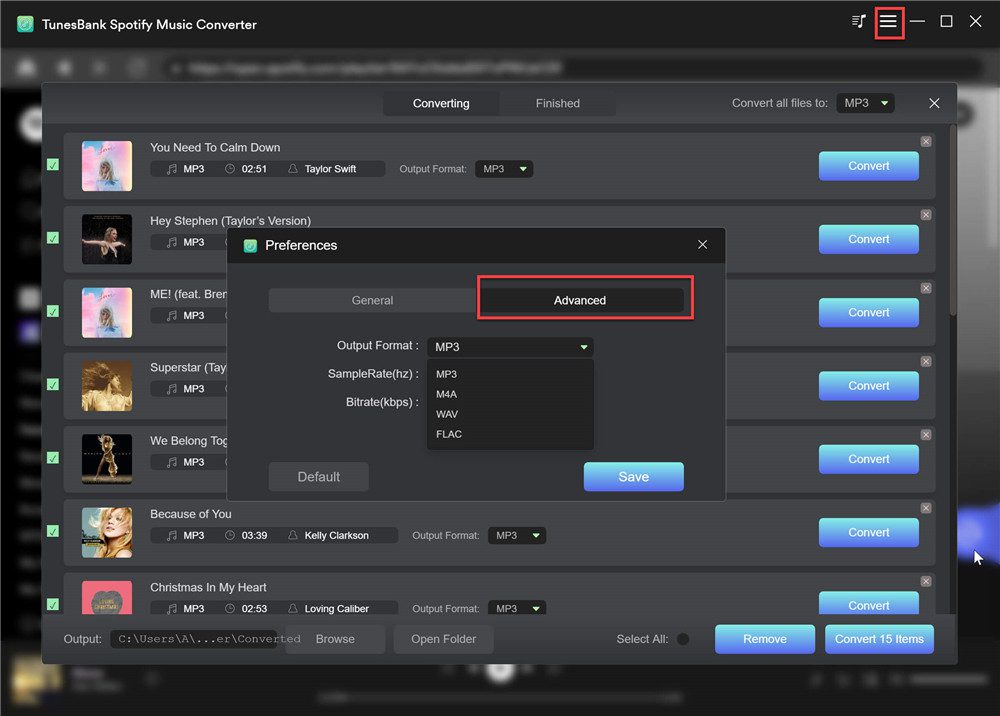1000x716 pixels.
Task: Uncheck Hey Stephen song checkbox
Action: [x=53, y=238]
